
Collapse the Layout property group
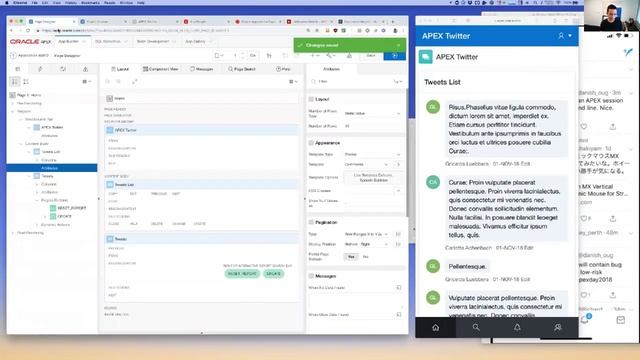[311, 99]
